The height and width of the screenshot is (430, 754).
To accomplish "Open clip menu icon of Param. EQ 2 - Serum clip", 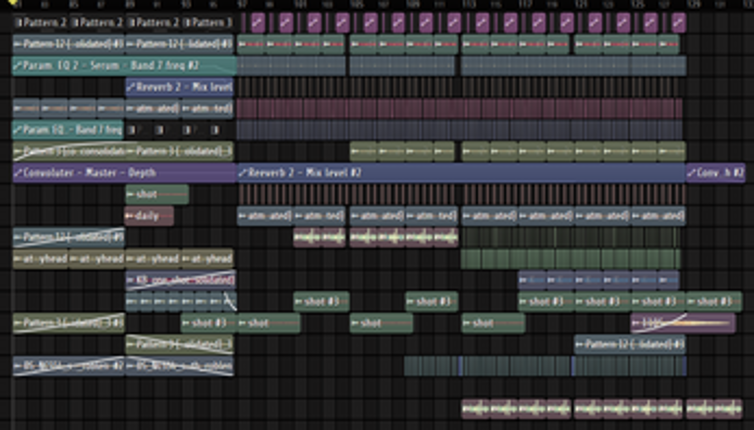I will pyautogui.click(x=18, y=65).
